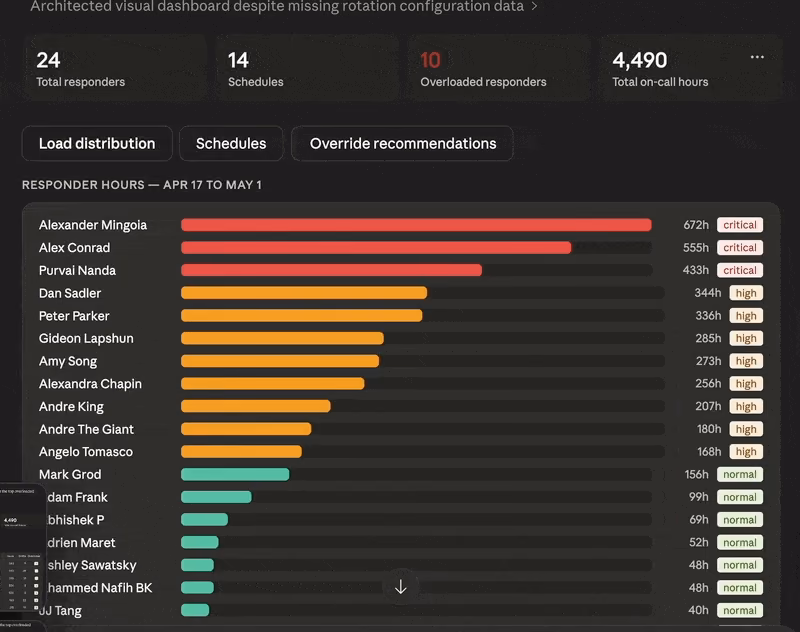Expand the chevron after the dashboard title
Image resolution: width=800 pixels, height=632 pixels.
point(534,7)
